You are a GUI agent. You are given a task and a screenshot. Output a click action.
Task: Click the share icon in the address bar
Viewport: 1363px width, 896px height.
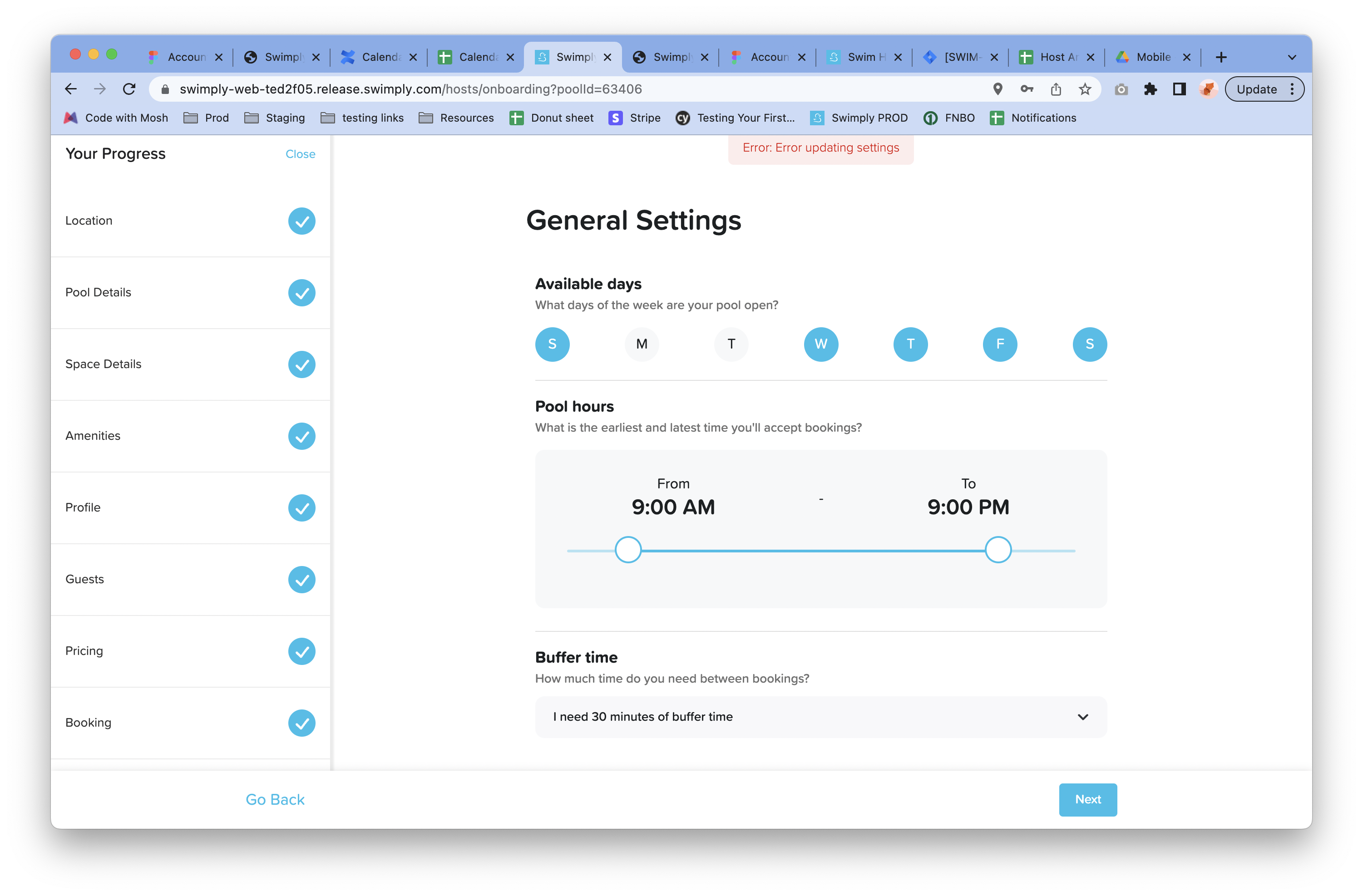(x=1056, y=89)
